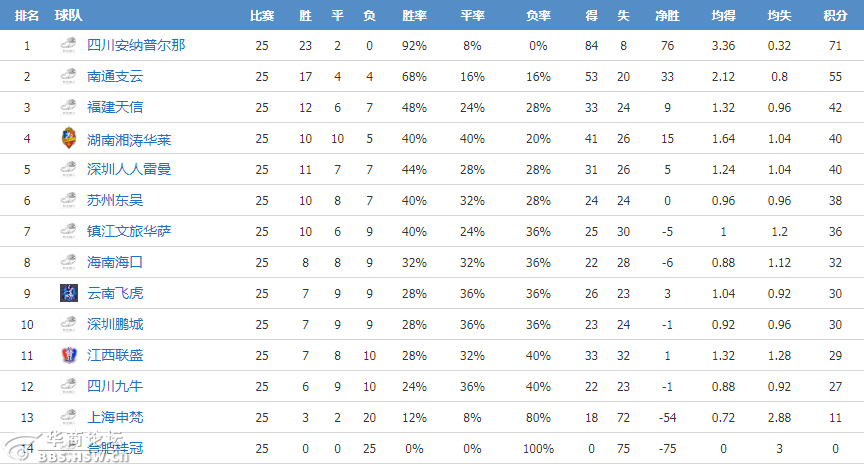The image size is (864, 464).
Task: Open the 上海申梵 team link
Action: click(115, 417)
